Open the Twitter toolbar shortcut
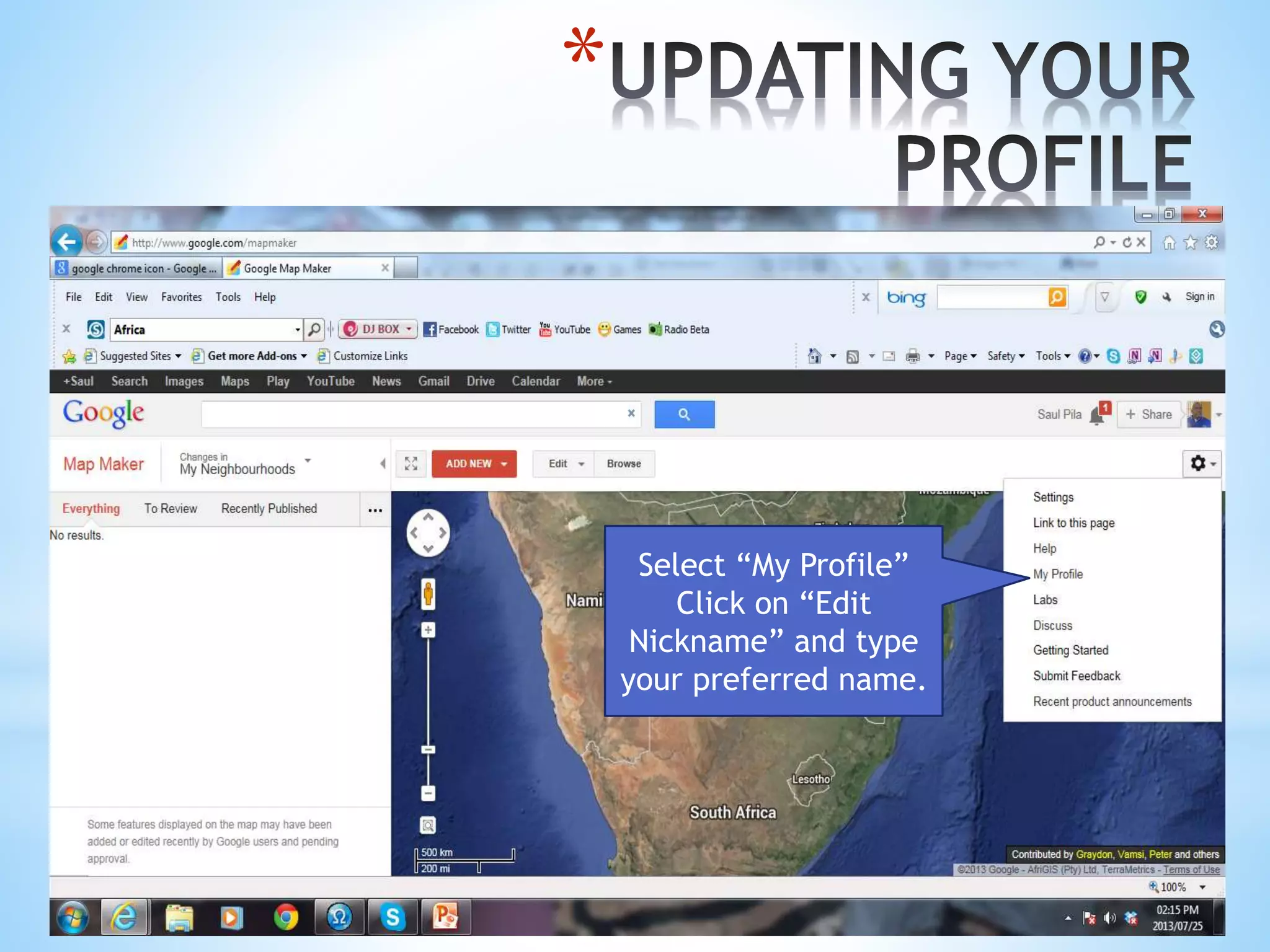The width and height of the screenshot is (1270, 952). [508, 330]
